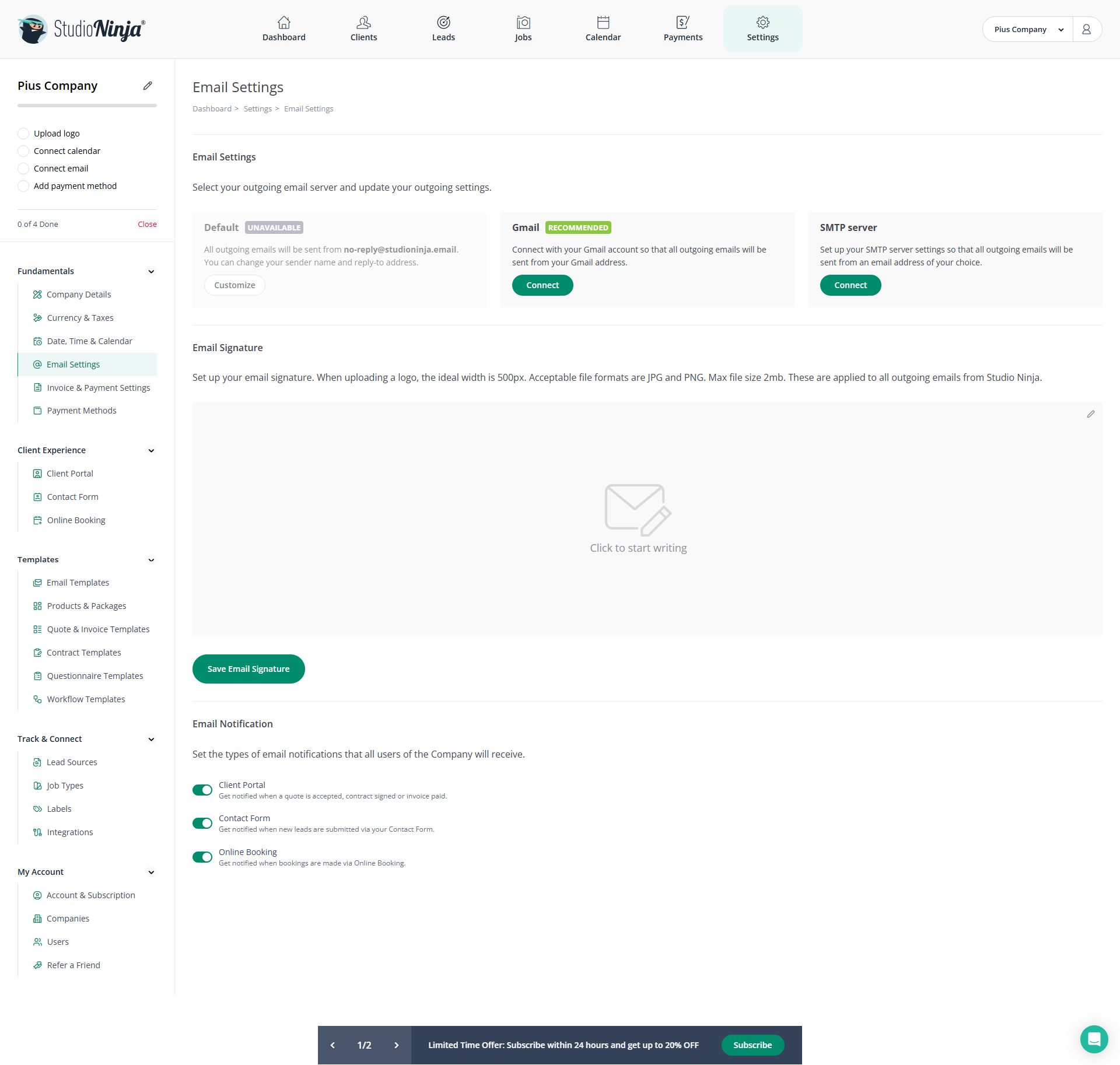1120x1065 pixels.
Task: Click Settings in the breadcrumb
Action: pos(257,108)
